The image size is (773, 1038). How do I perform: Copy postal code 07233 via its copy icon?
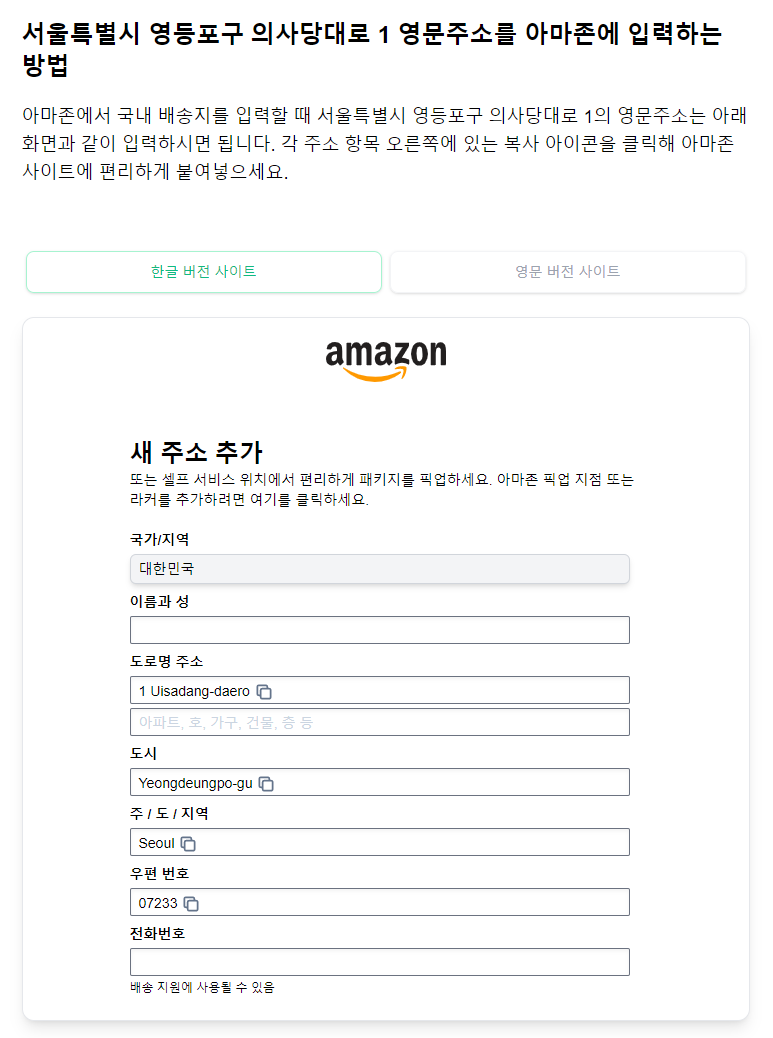point(191,902)
